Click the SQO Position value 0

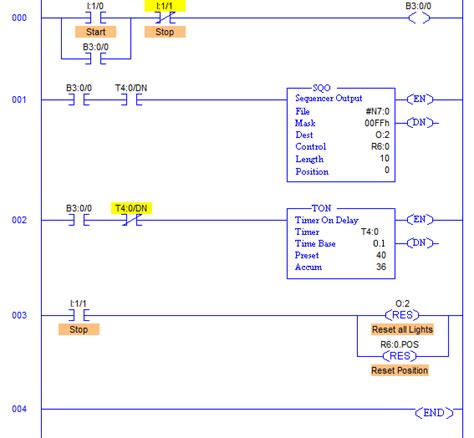(x=387, y=170)
